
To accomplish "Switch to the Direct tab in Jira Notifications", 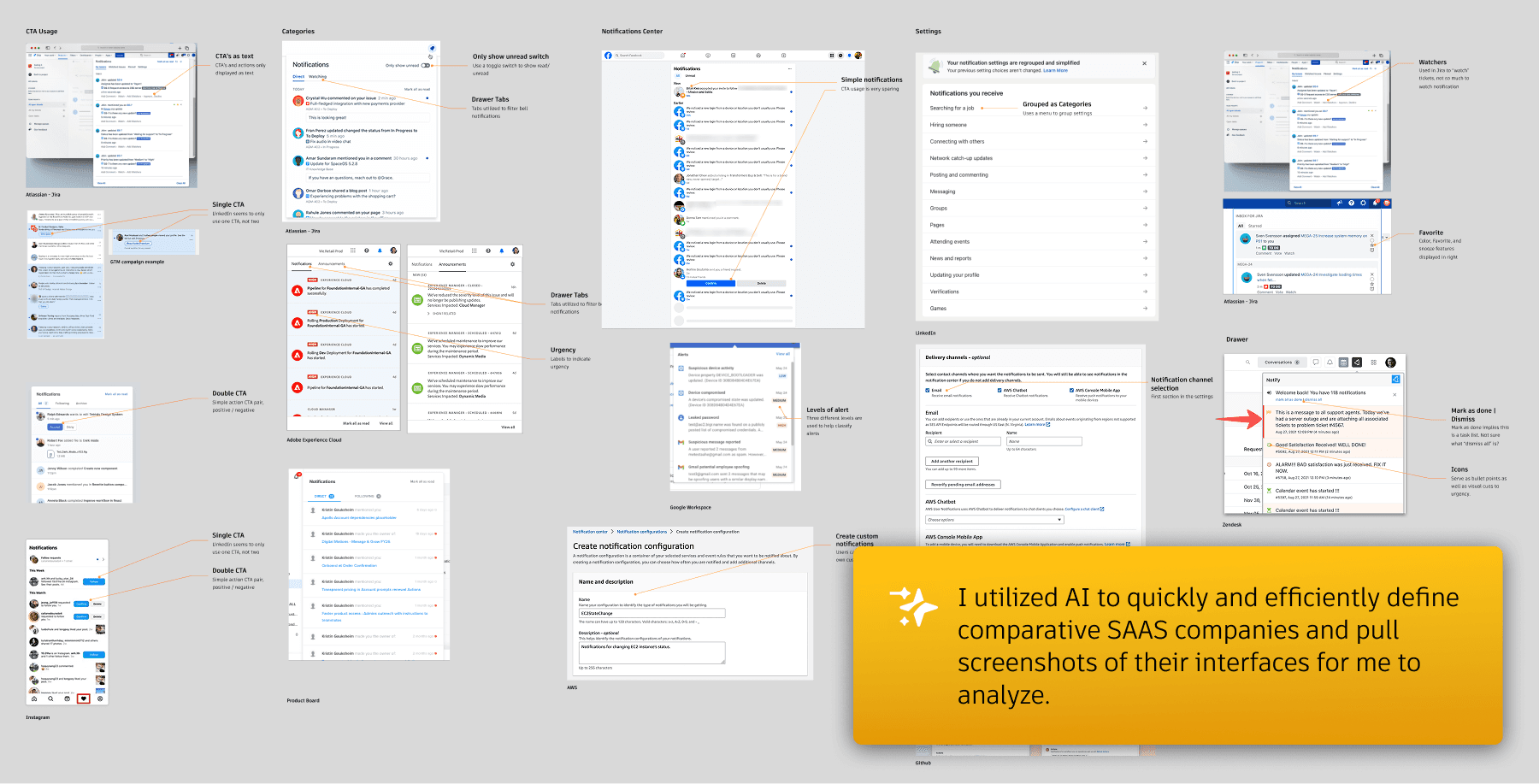I will click(x=298, y=77).
